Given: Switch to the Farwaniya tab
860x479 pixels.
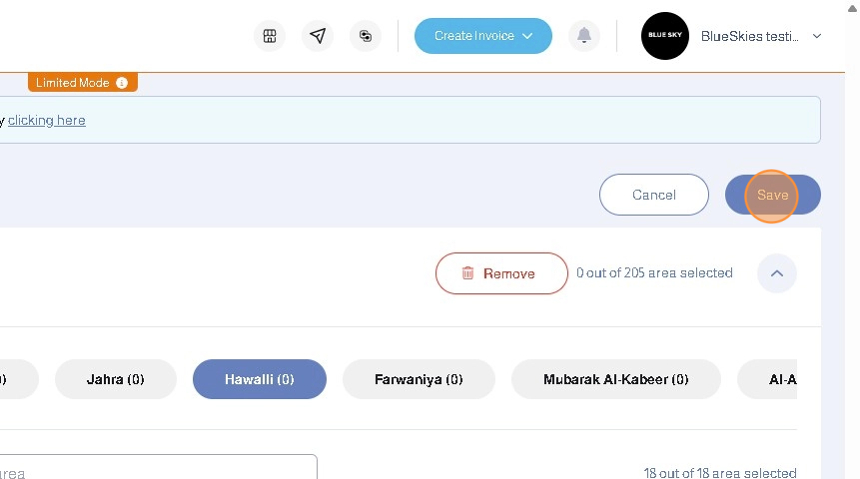Looking at the screenshot, I should [418, 379].
